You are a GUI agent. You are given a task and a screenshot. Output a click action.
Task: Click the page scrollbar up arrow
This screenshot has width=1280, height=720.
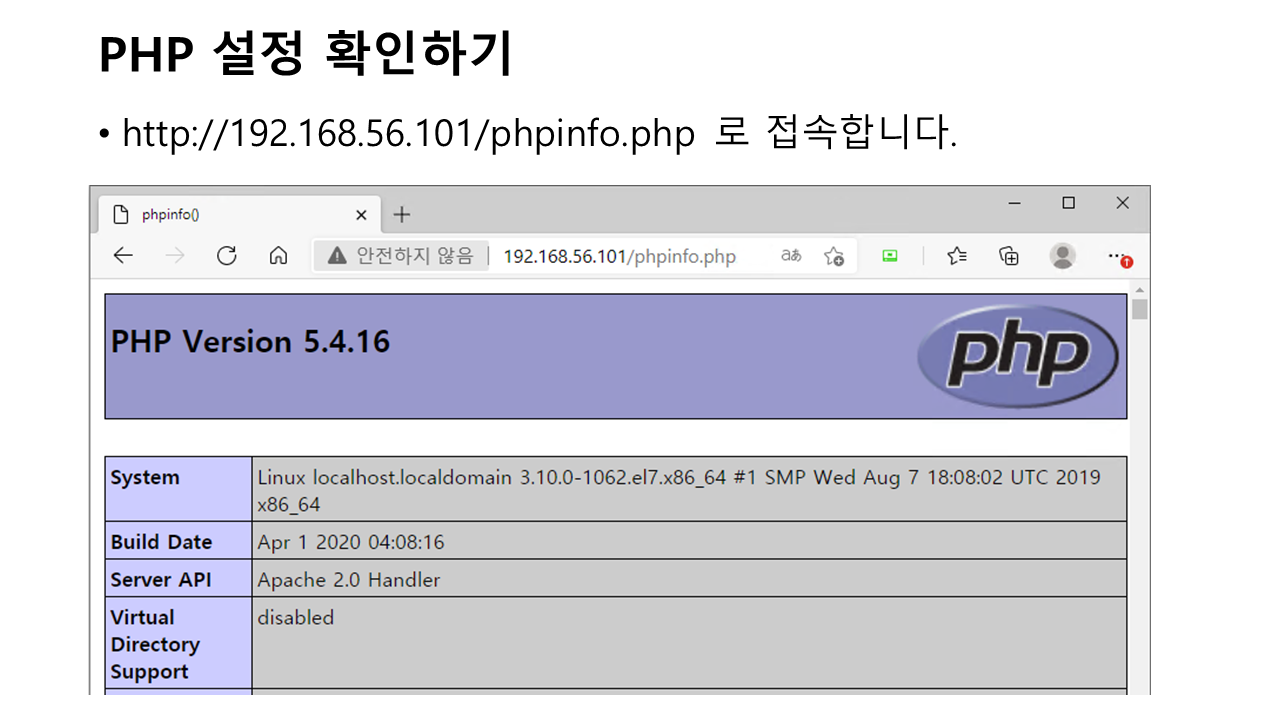(1139, 290)
